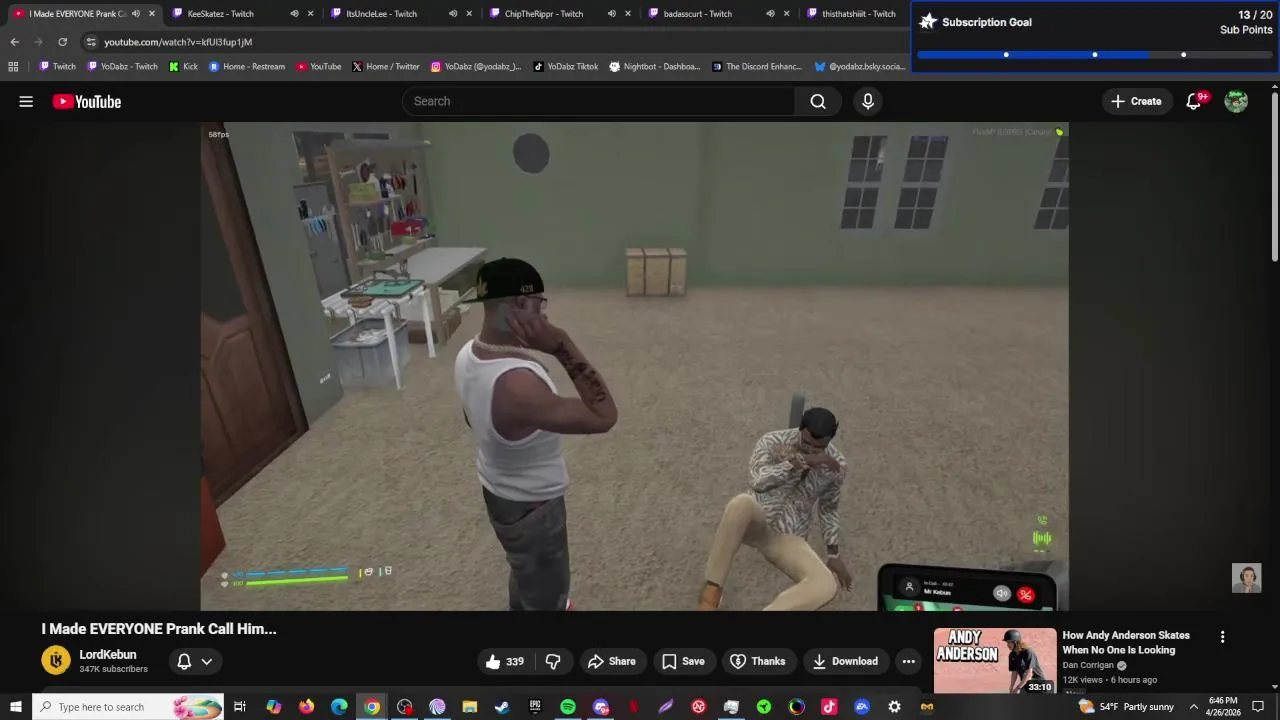Image resolution: width=1280 pixels, height=720 pixels.
Task: Launch Firefox from taskbar
Action: point(306,707)
